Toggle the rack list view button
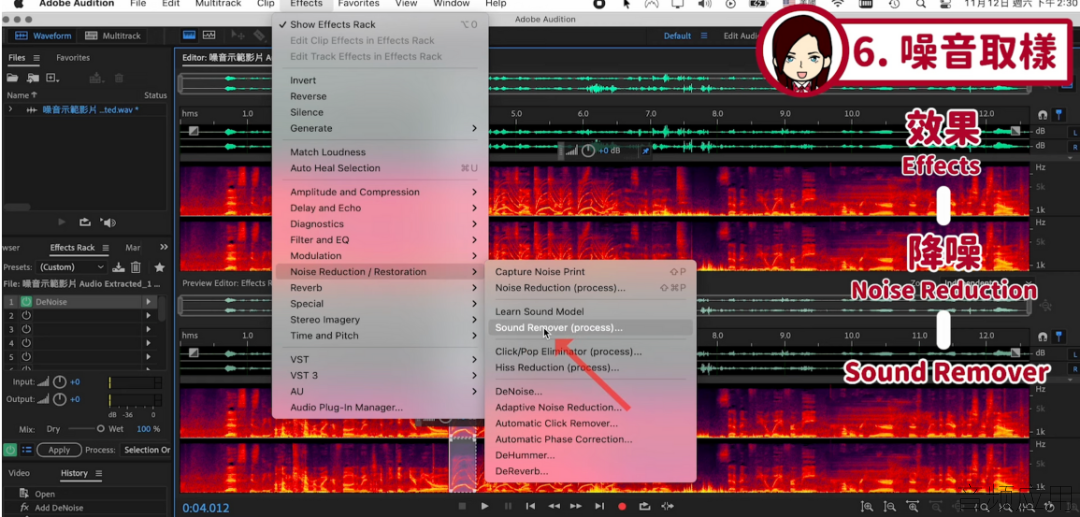The height and width of the screenshot is (517, 1080). point(27,450)
